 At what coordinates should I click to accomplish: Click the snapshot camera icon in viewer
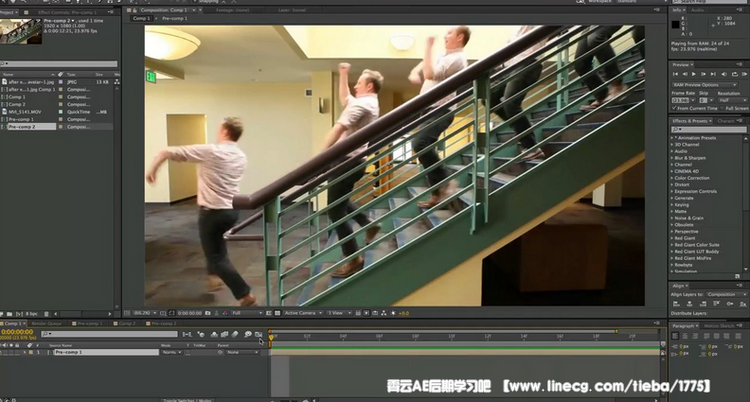tap(208, 313)
